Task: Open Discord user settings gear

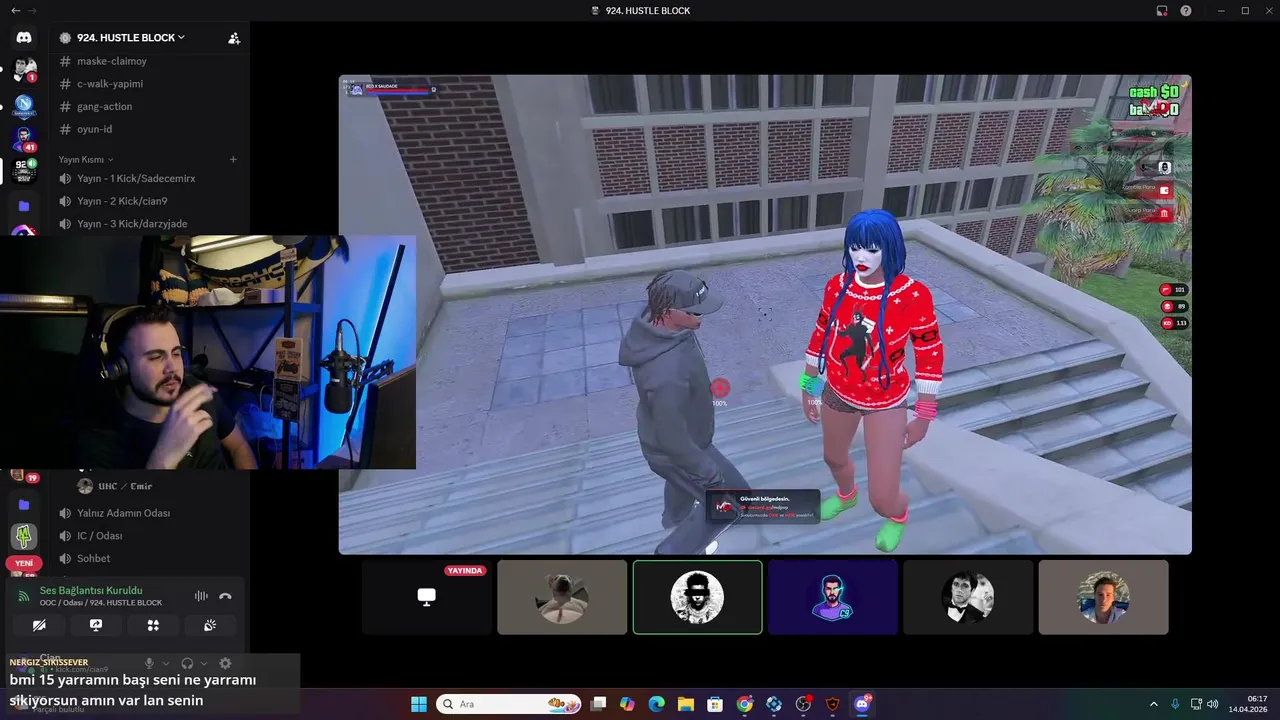Action: [225, 663]
